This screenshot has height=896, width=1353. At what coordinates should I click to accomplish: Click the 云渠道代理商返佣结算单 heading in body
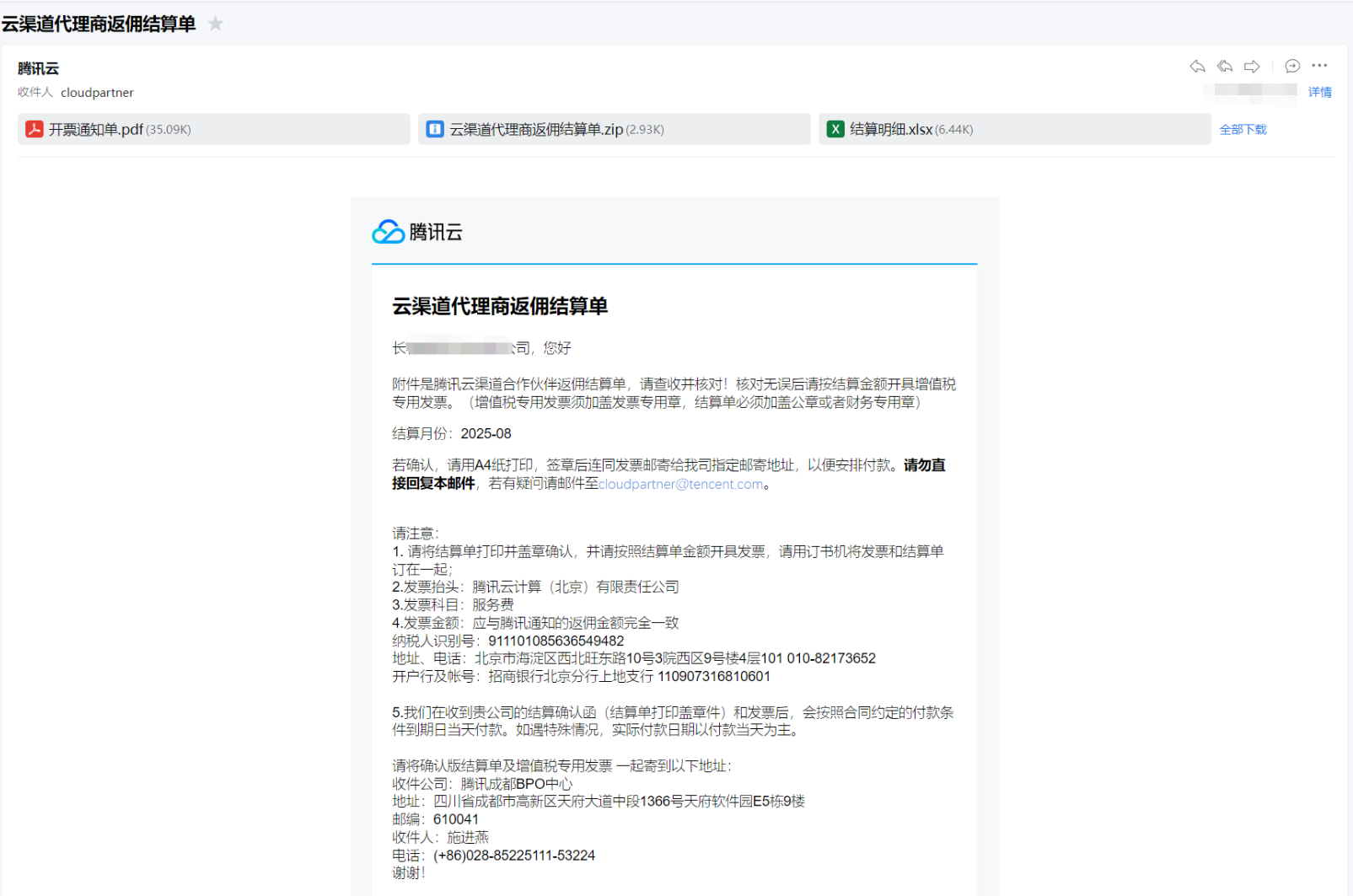click(x=500, y=306)
